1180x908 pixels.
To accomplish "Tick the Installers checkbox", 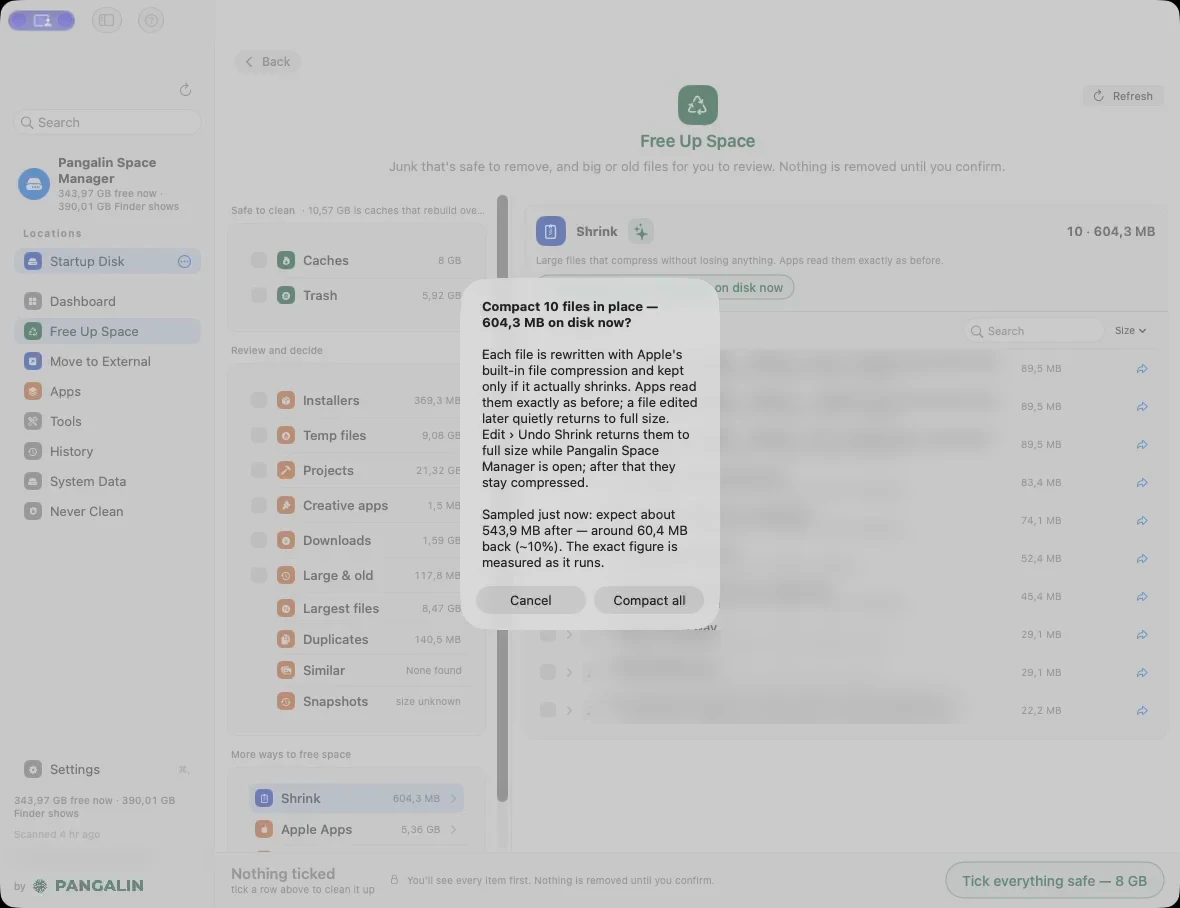I will [259, 400].
